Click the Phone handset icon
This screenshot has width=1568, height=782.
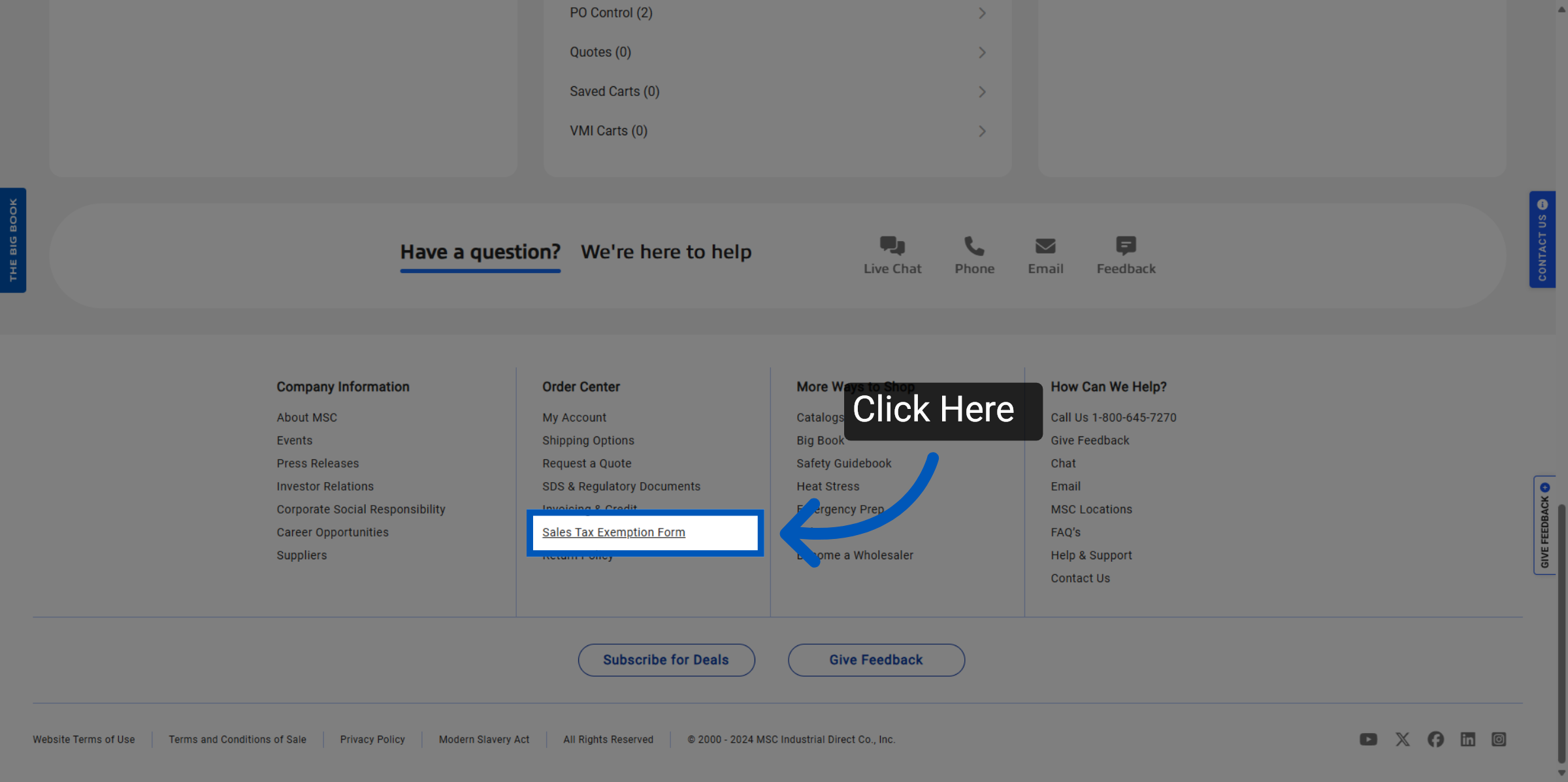point(973,246)
